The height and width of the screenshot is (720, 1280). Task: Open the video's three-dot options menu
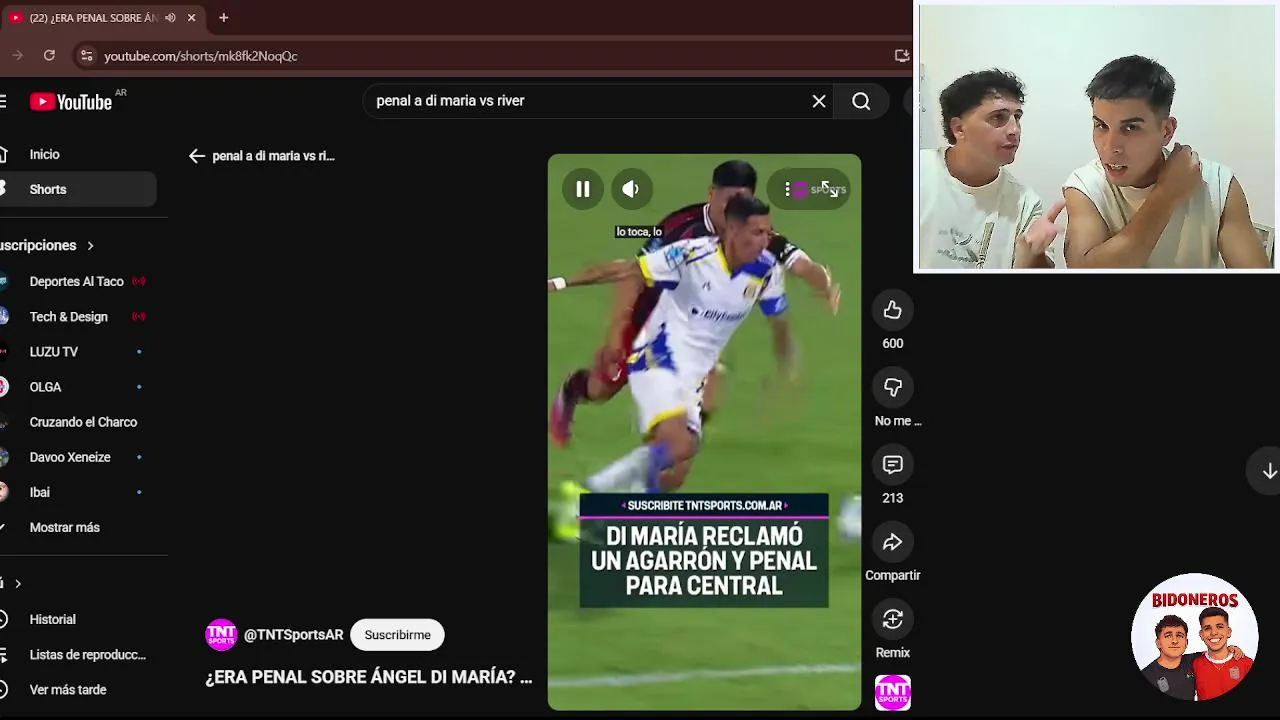pos(788,189)
